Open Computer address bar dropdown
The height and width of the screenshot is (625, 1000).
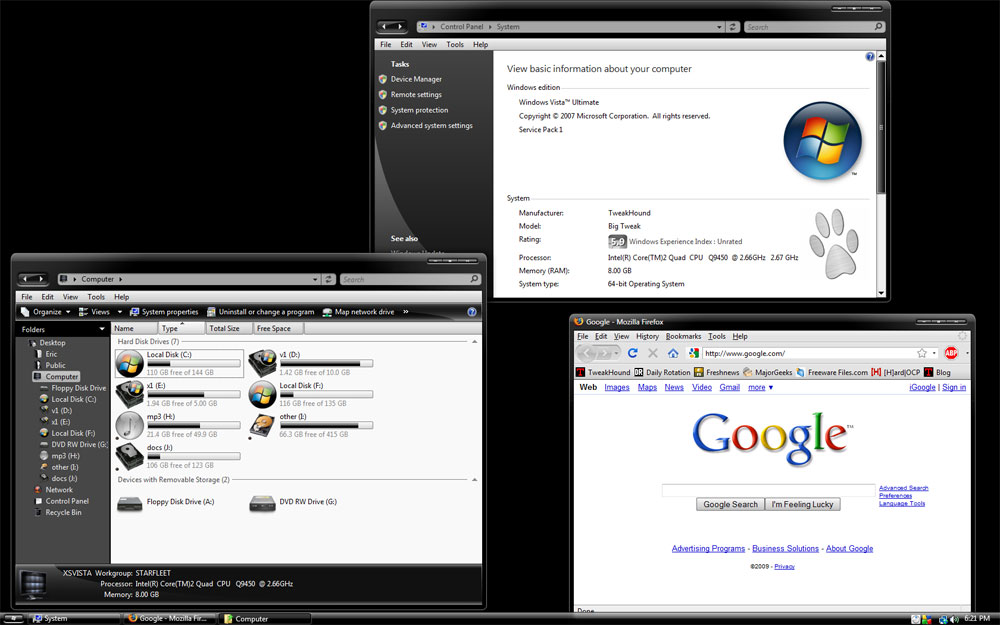(315, 279)
